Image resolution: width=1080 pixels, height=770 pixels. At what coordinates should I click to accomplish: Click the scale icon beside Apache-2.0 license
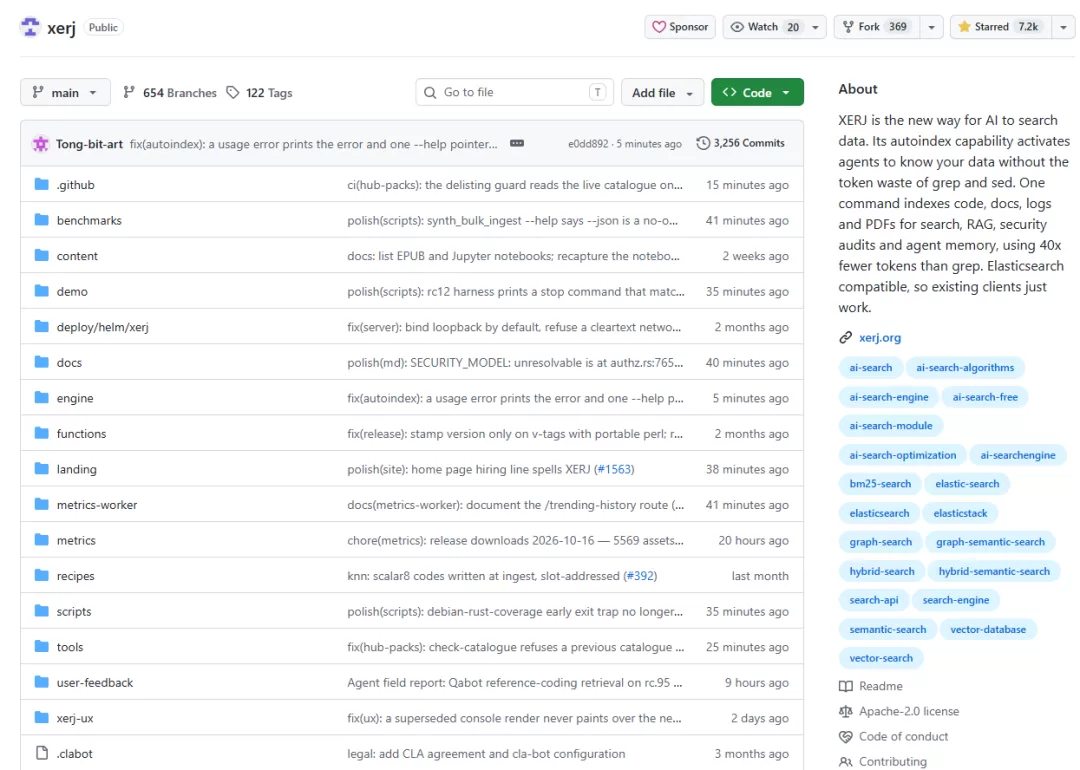pyautogui.click(x=845, y=711)
